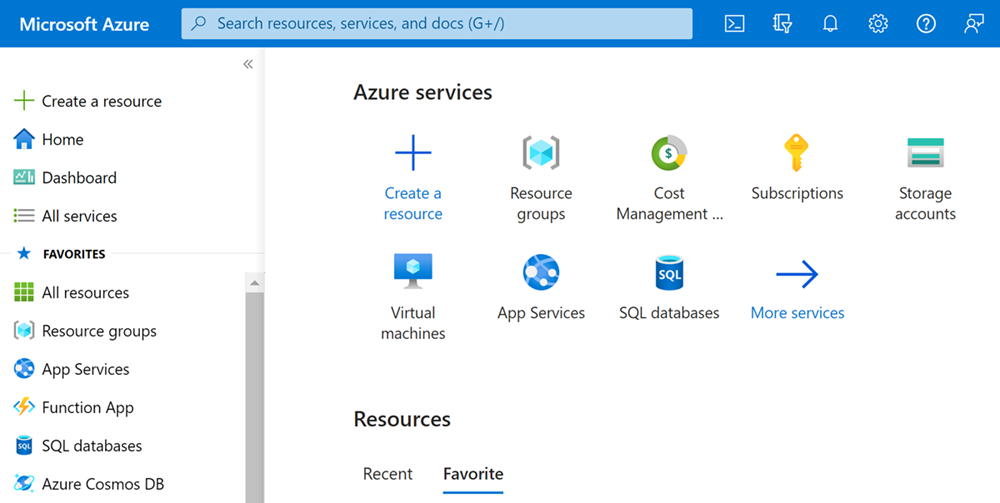Open Subscriptions key icon
Screen dimensions: 1000x503
(797, 154)
